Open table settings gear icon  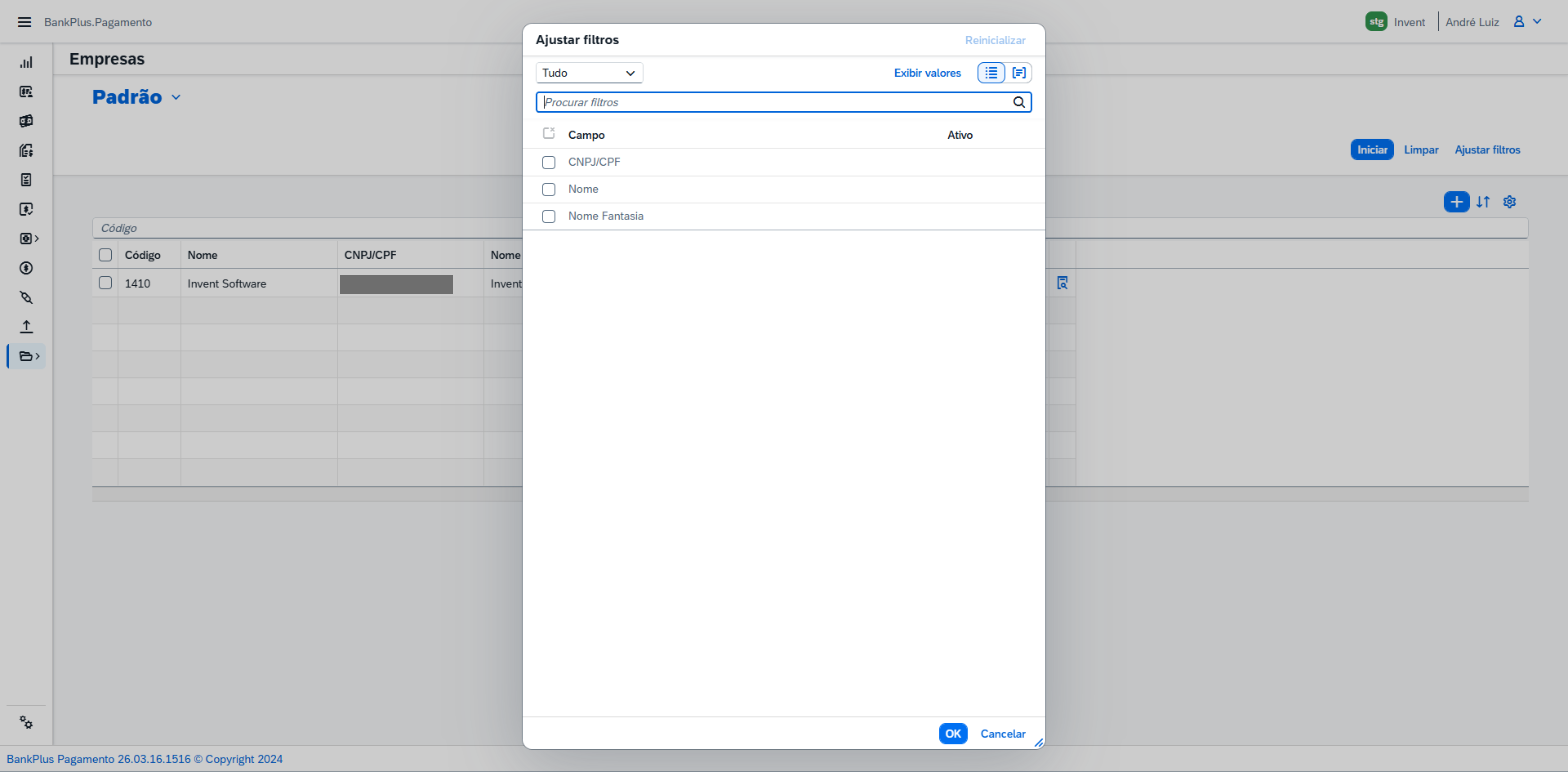point(1510,202)
